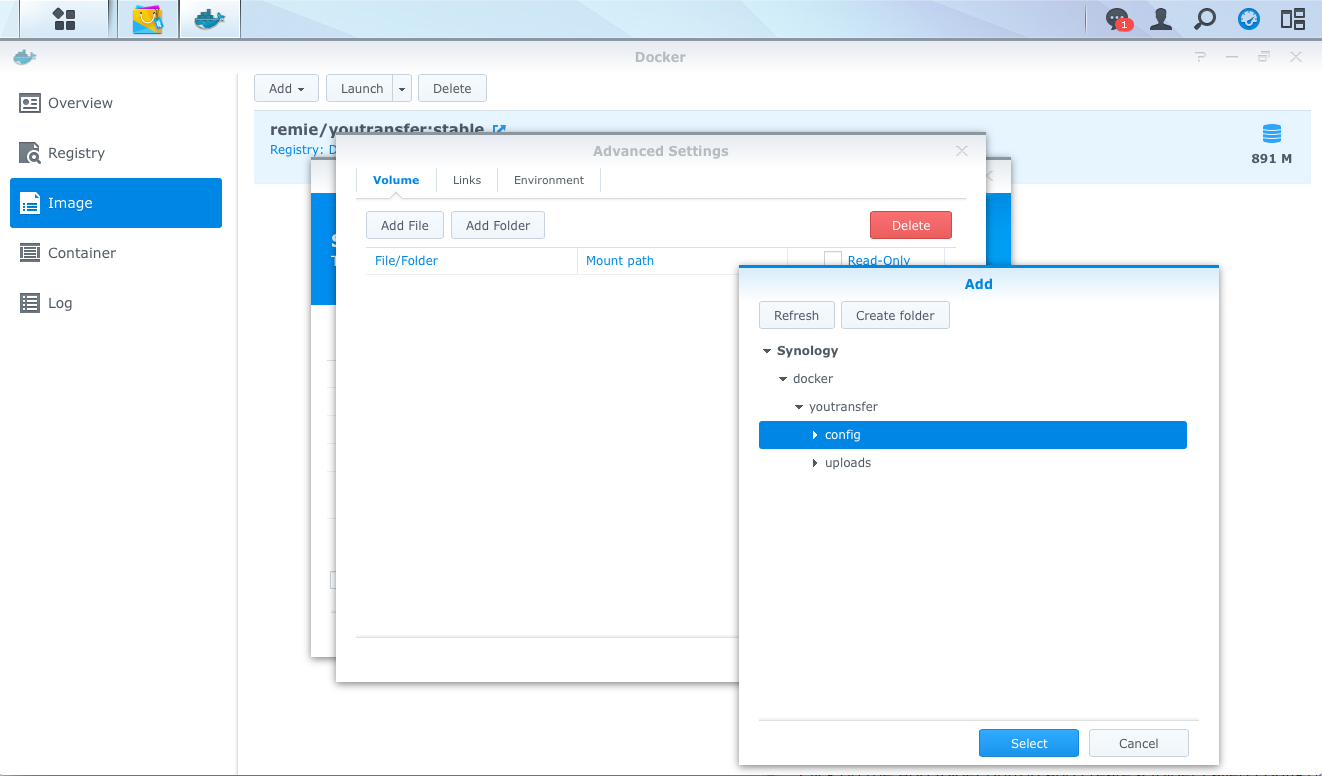Screen dimensions: 1322x776
Task: Open the Add dropdown in Docker toolbar
Action: point(286,88)
